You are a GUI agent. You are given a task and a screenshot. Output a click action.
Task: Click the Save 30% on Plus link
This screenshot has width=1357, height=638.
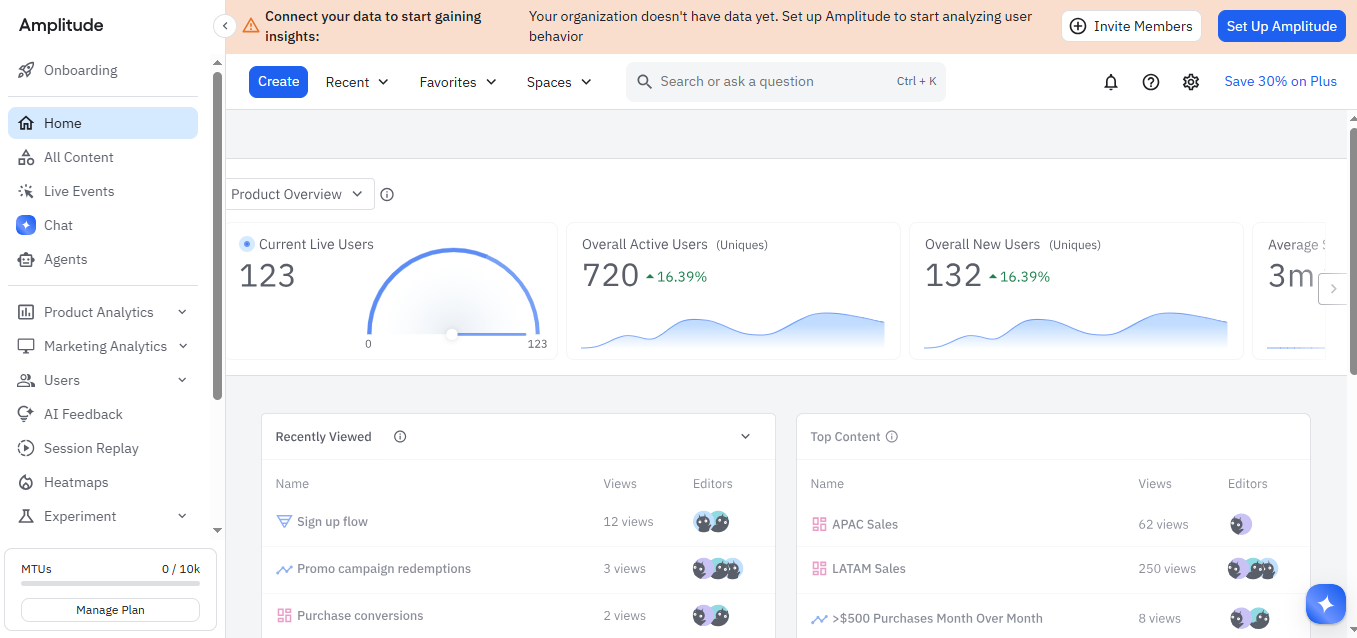(1280, 82)
